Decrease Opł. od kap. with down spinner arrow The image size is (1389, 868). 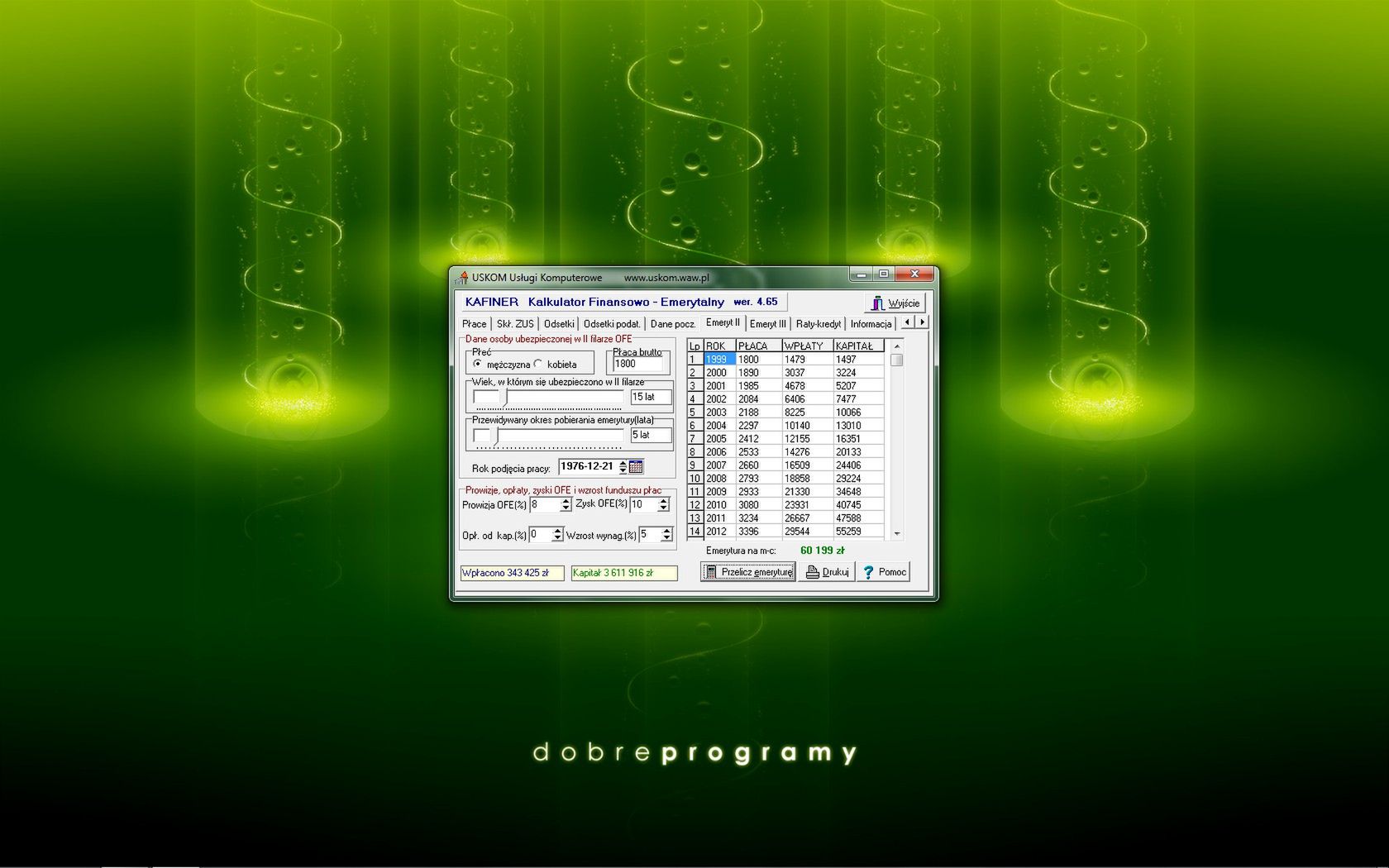(x=557, y=538)
